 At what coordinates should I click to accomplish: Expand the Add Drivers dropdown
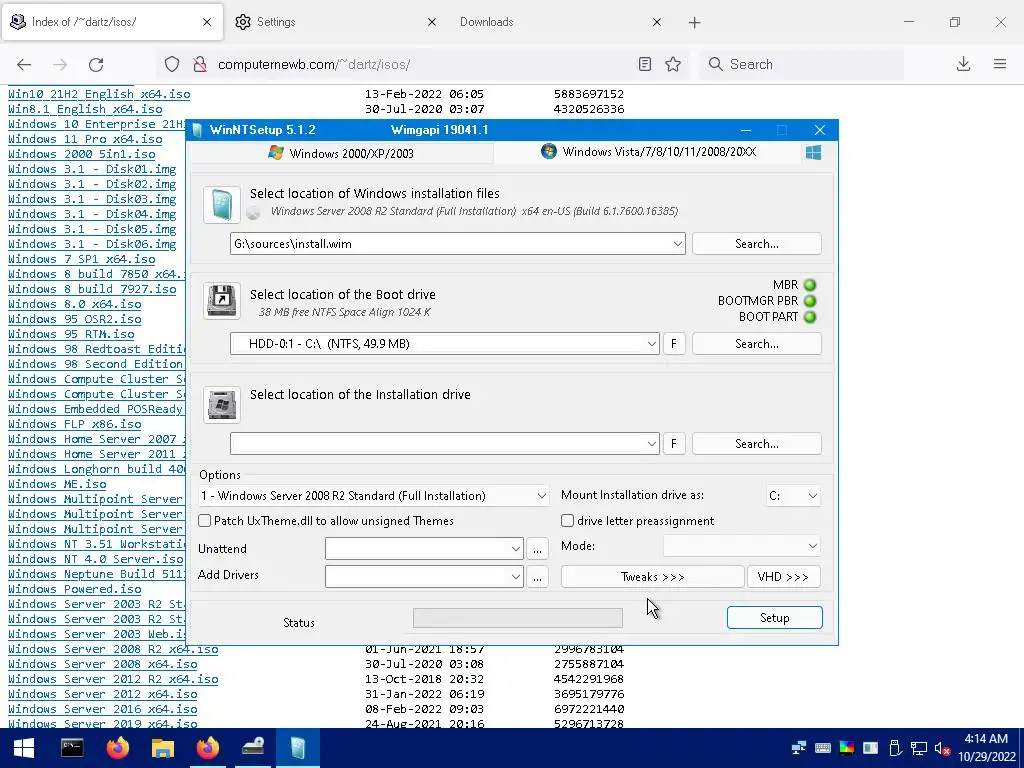[x=515, y=576]
